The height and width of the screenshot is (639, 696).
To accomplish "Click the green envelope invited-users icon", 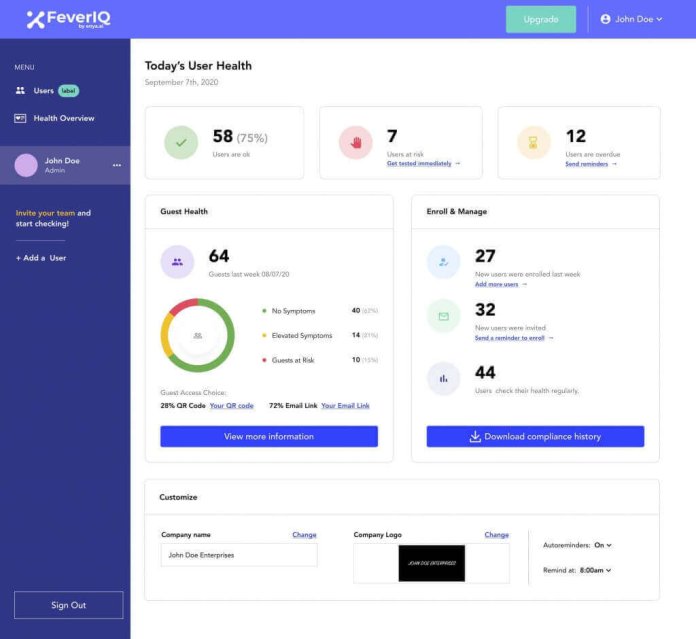I will click(443, 316).
